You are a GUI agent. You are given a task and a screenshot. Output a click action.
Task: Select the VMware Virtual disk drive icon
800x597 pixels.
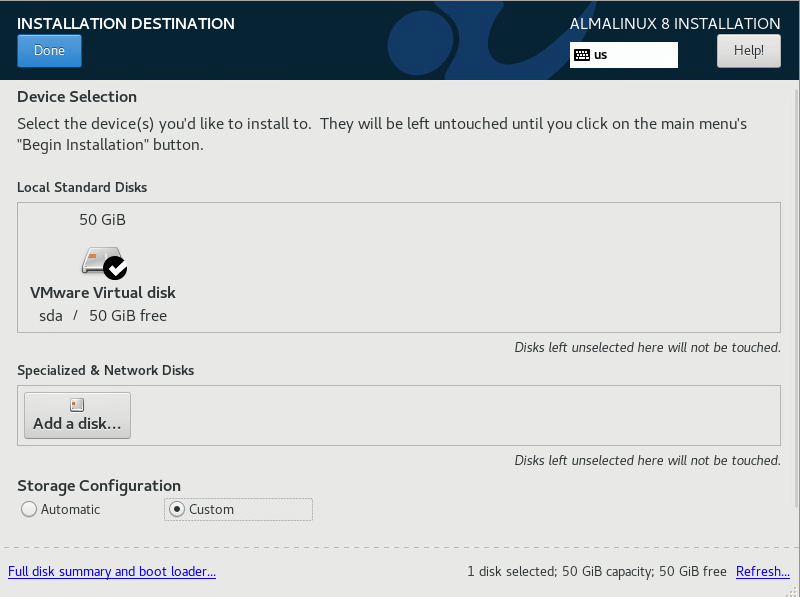click(104, 262)
